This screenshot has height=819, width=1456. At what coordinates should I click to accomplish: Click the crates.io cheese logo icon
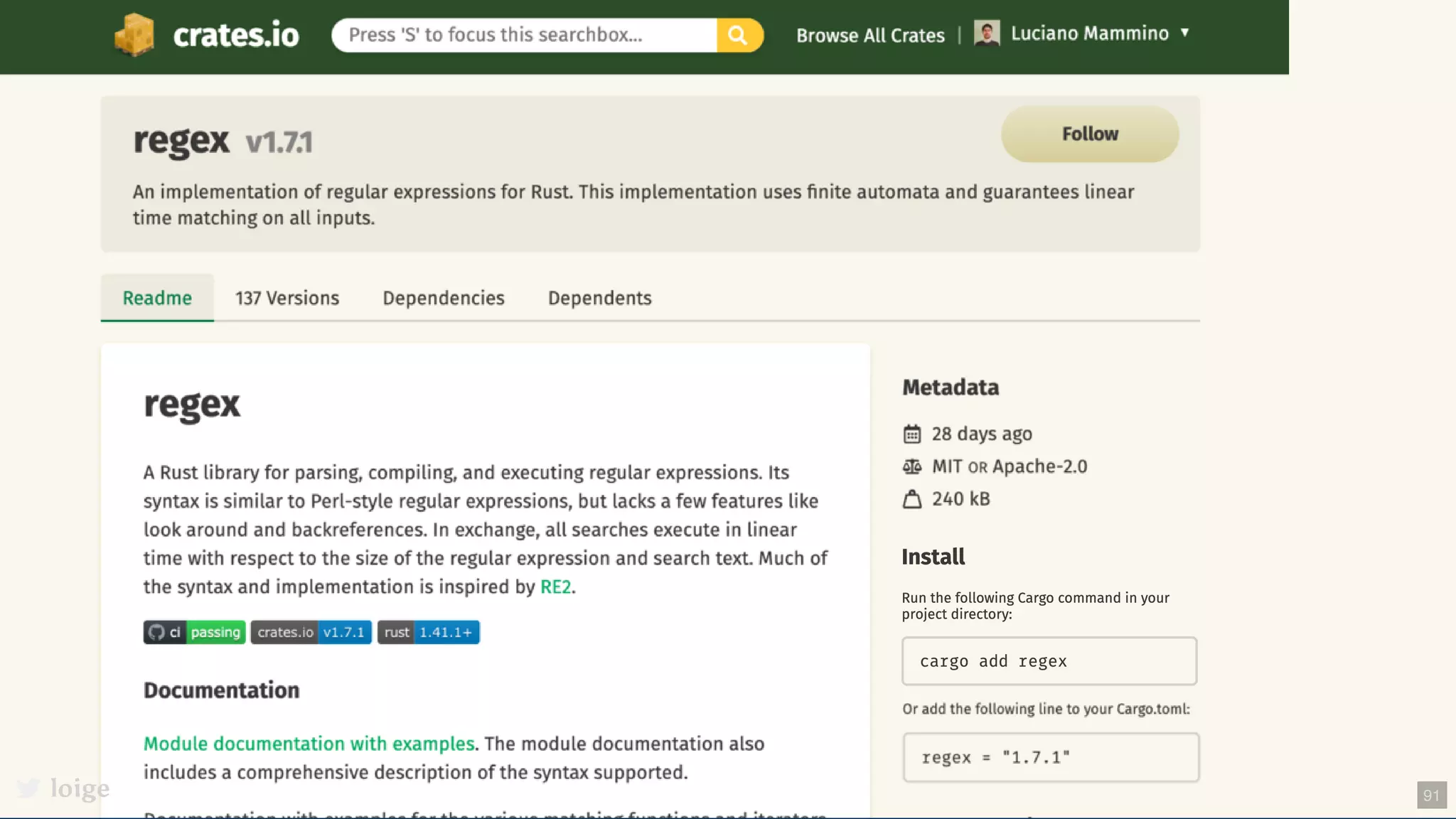(134, 34)
